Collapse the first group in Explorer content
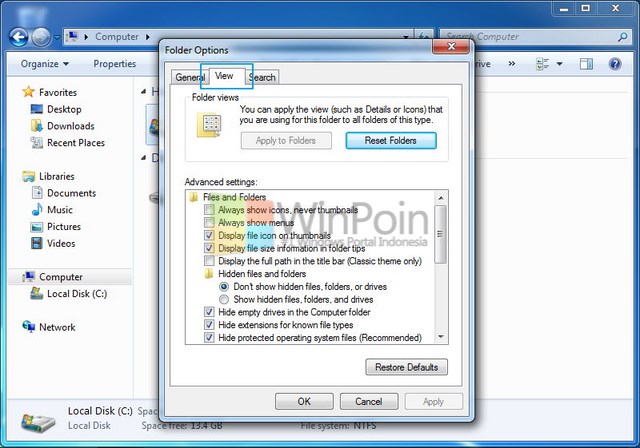Viewport: 640px width, 448px height. (144, 91)
